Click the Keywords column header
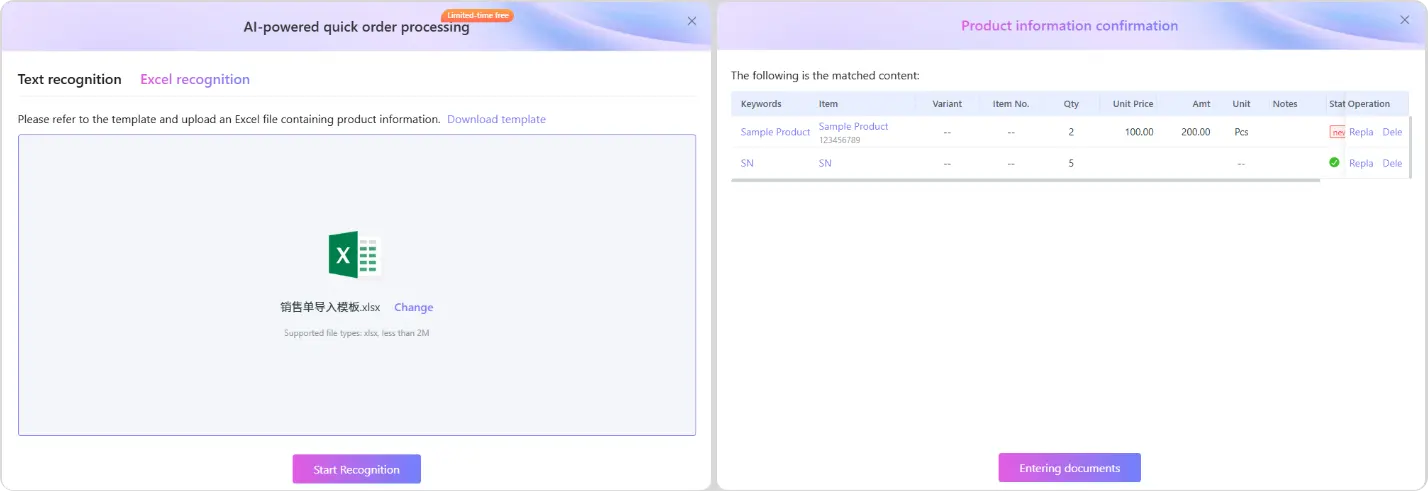Screen dimensions: 1428x491 click(761, 104)
